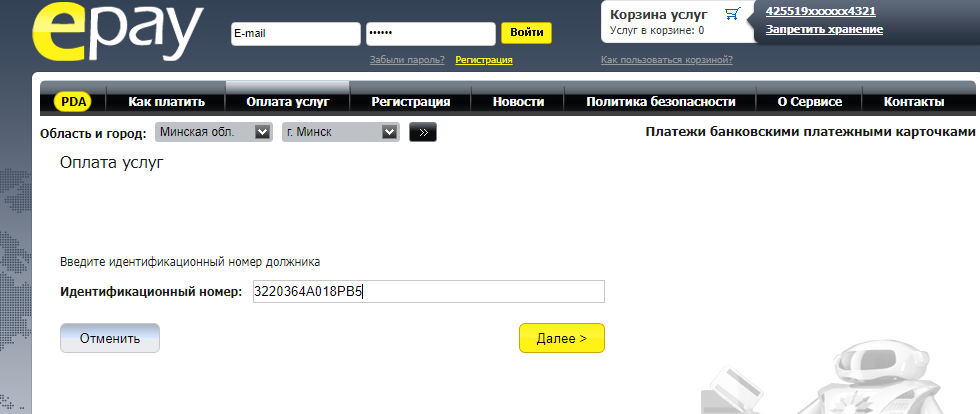Open the Новости menu item
This screenshot has width=980, height=414.
518,102
